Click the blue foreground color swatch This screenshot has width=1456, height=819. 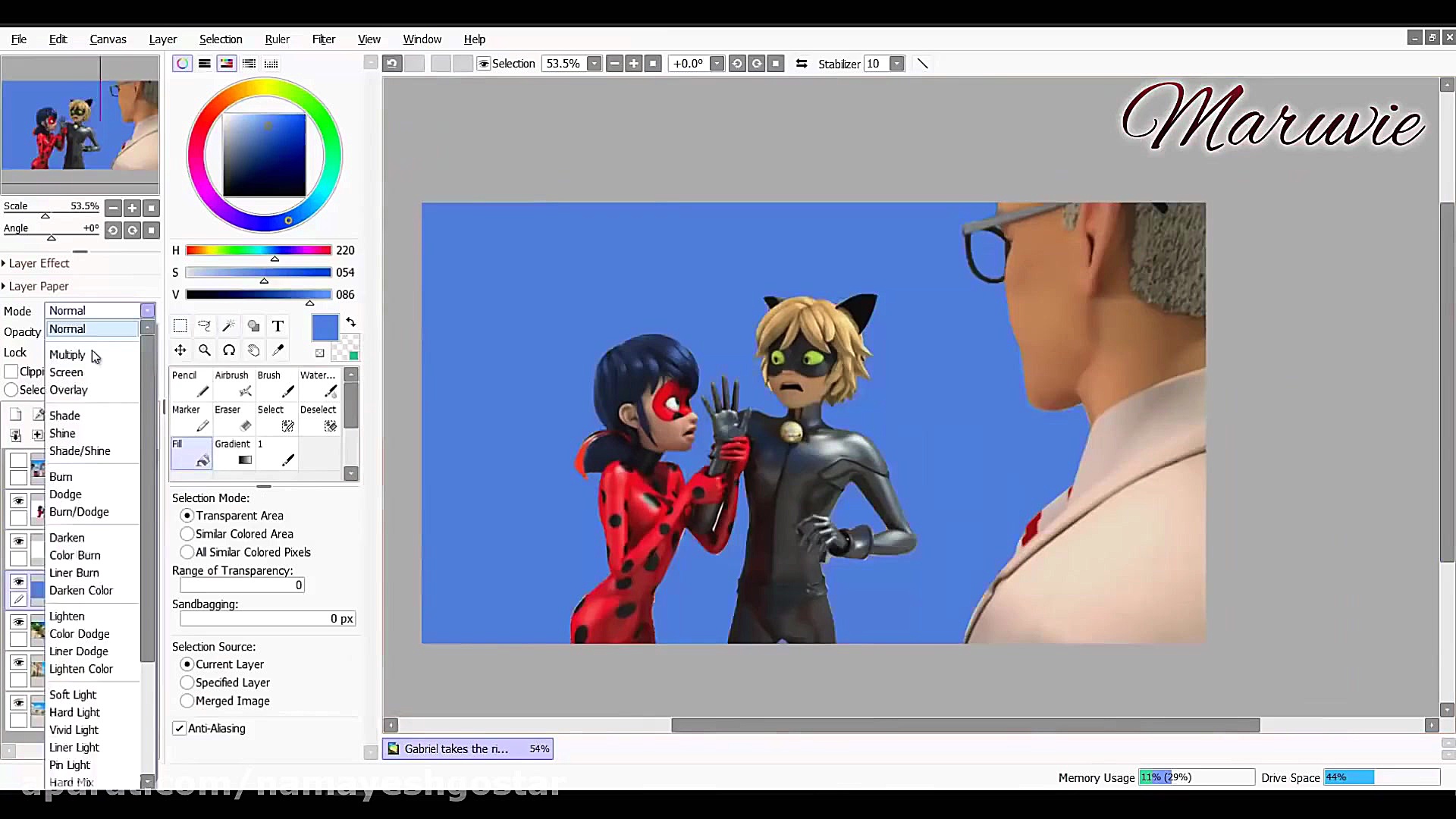pyautogui.click(x=325, y=328)
